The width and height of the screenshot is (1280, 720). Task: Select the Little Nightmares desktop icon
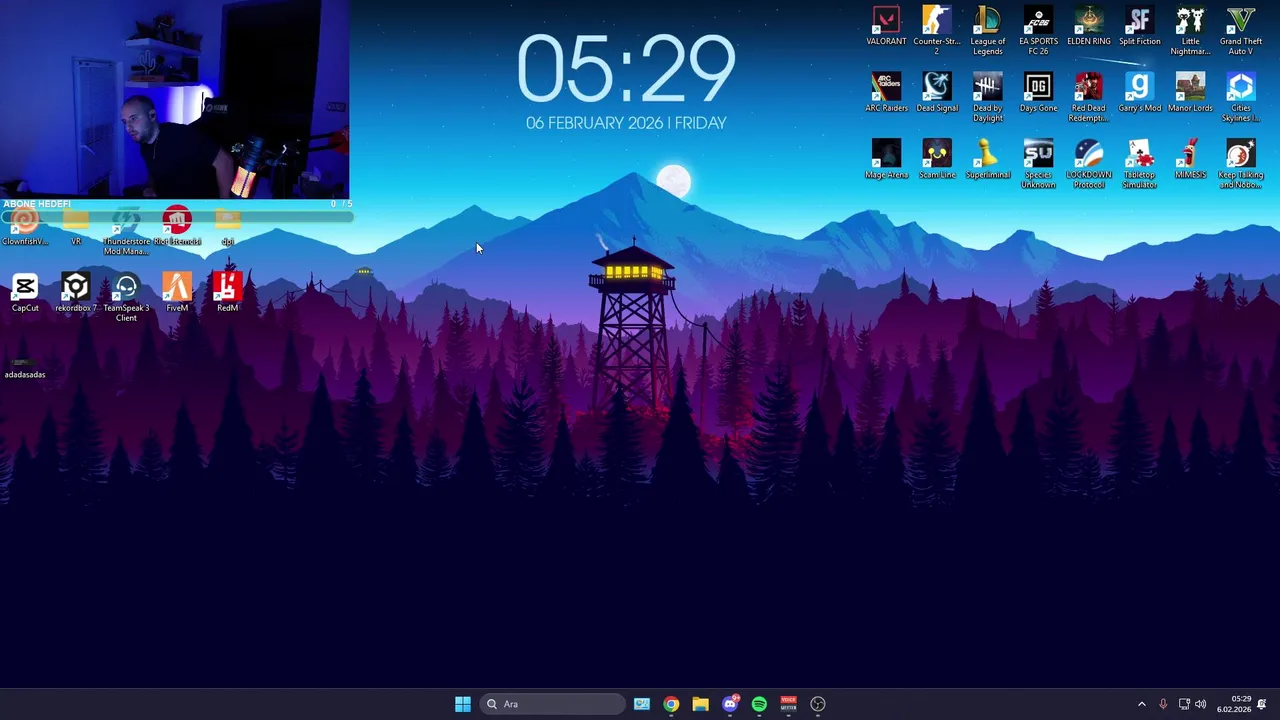(1190, 31)
